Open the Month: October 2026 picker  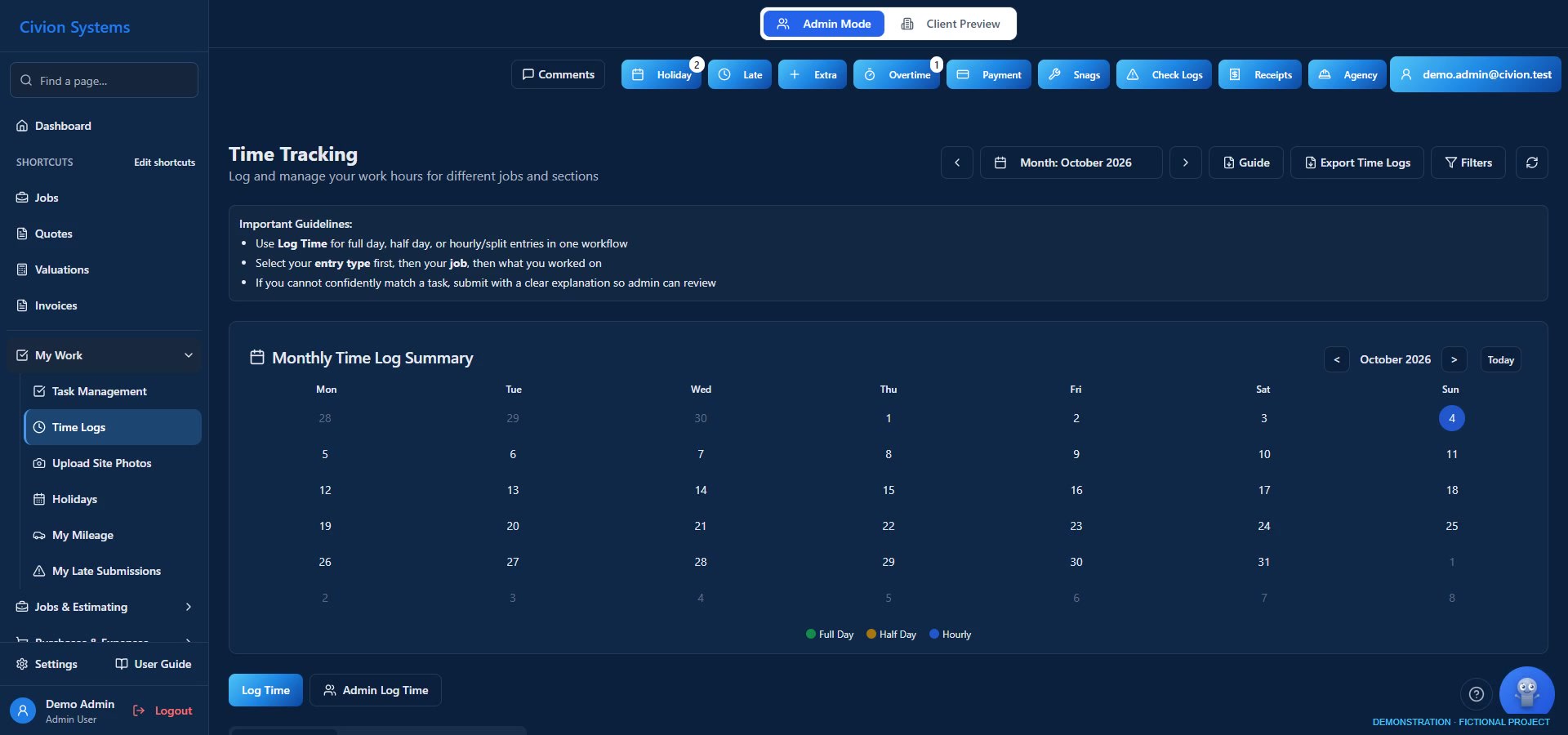1071,163
